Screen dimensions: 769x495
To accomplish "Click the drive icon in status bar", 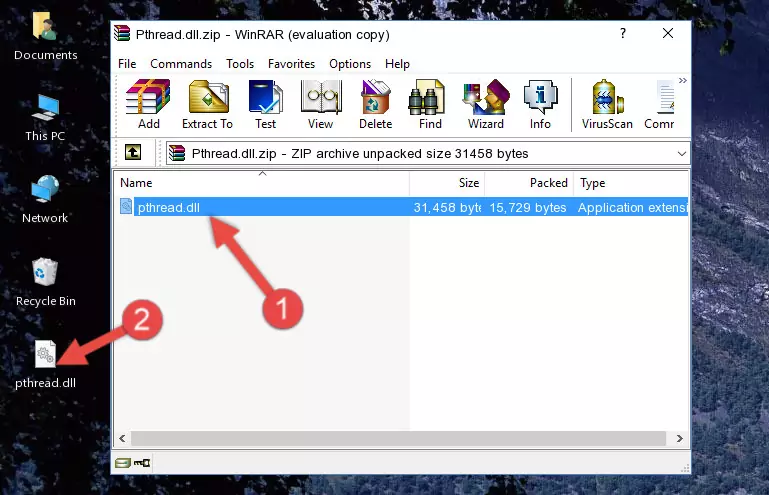I will (x=123, y=462).
